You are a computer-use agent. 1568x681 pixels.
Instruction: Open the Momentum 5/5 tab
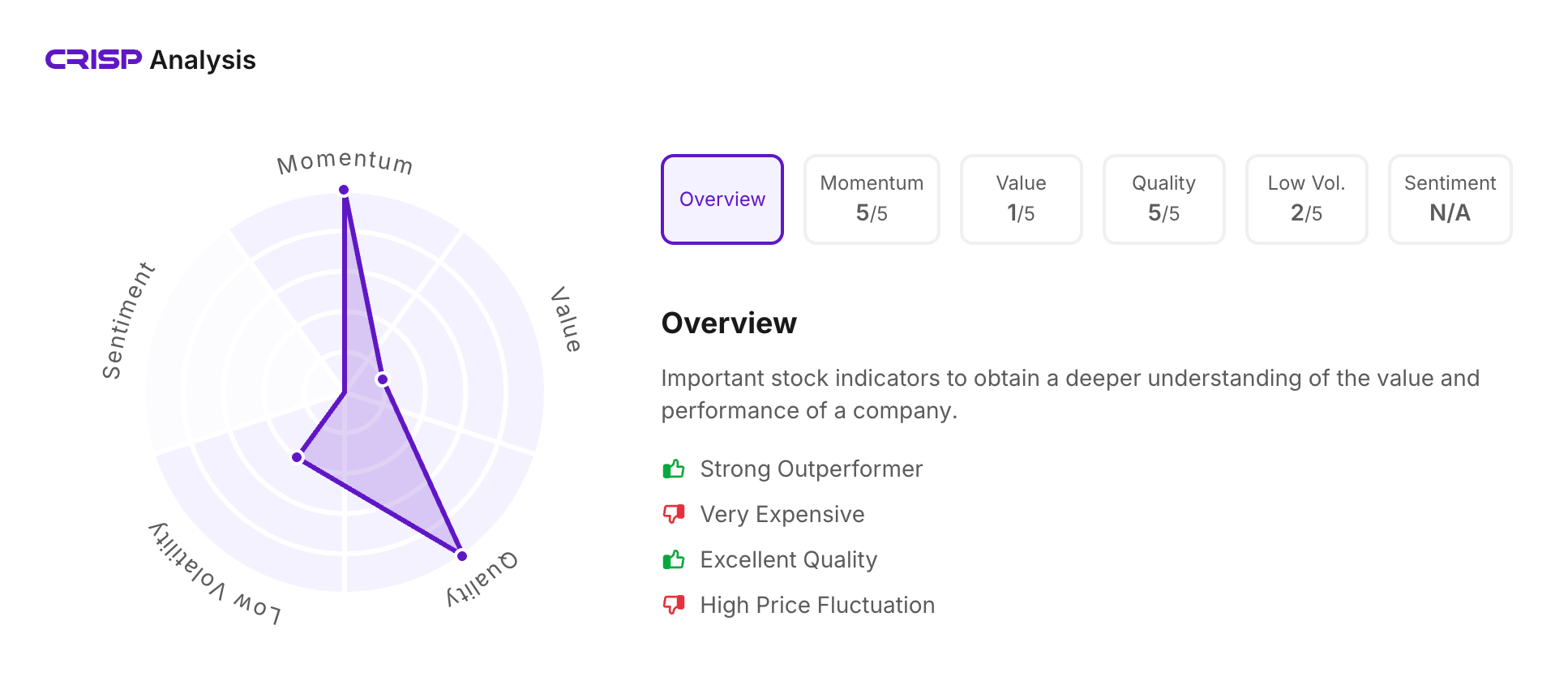pyautogui.click(x=872, y=199)
